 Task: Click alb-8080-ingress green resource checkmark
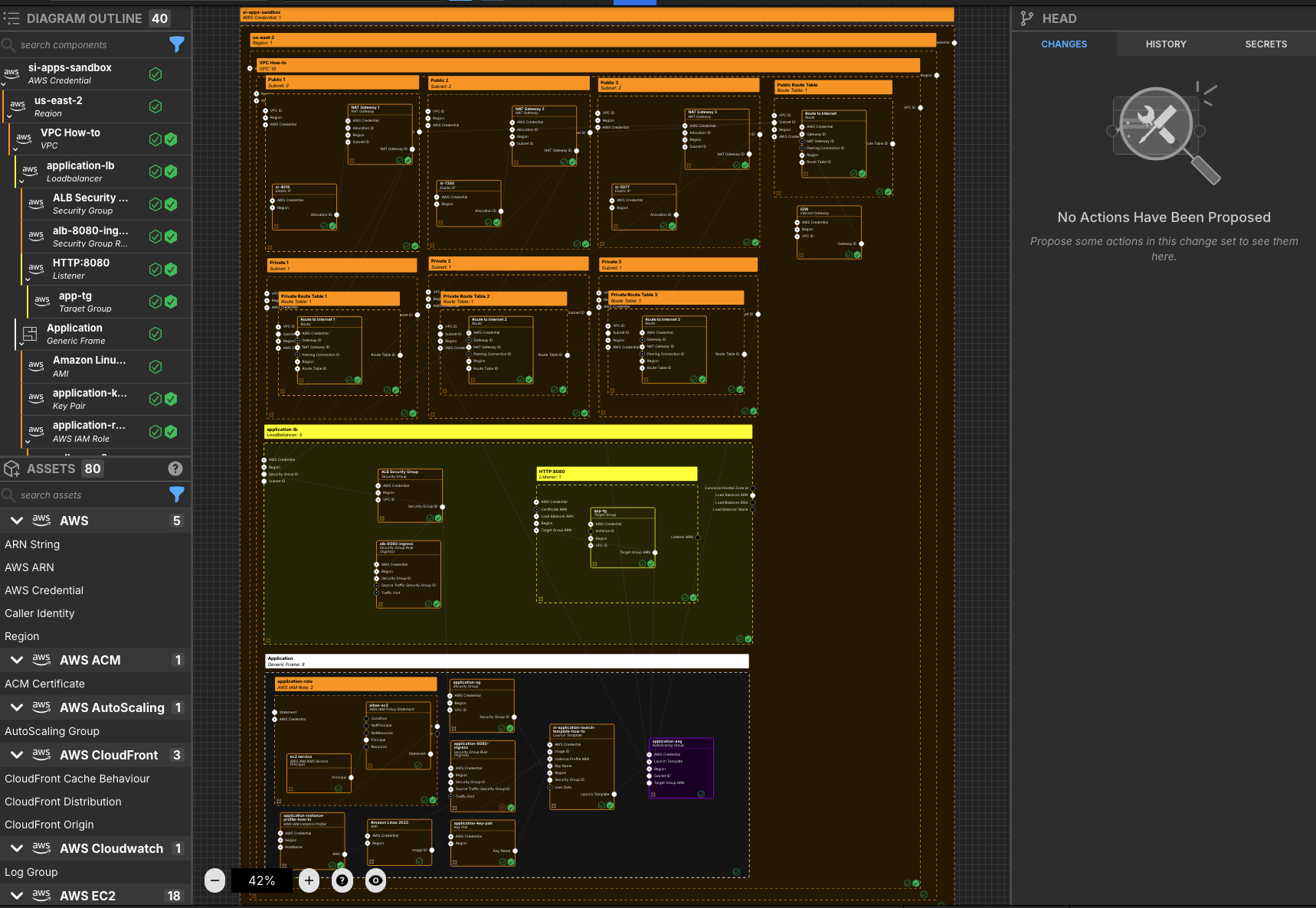pyautogui.click(x=171, y=237)
